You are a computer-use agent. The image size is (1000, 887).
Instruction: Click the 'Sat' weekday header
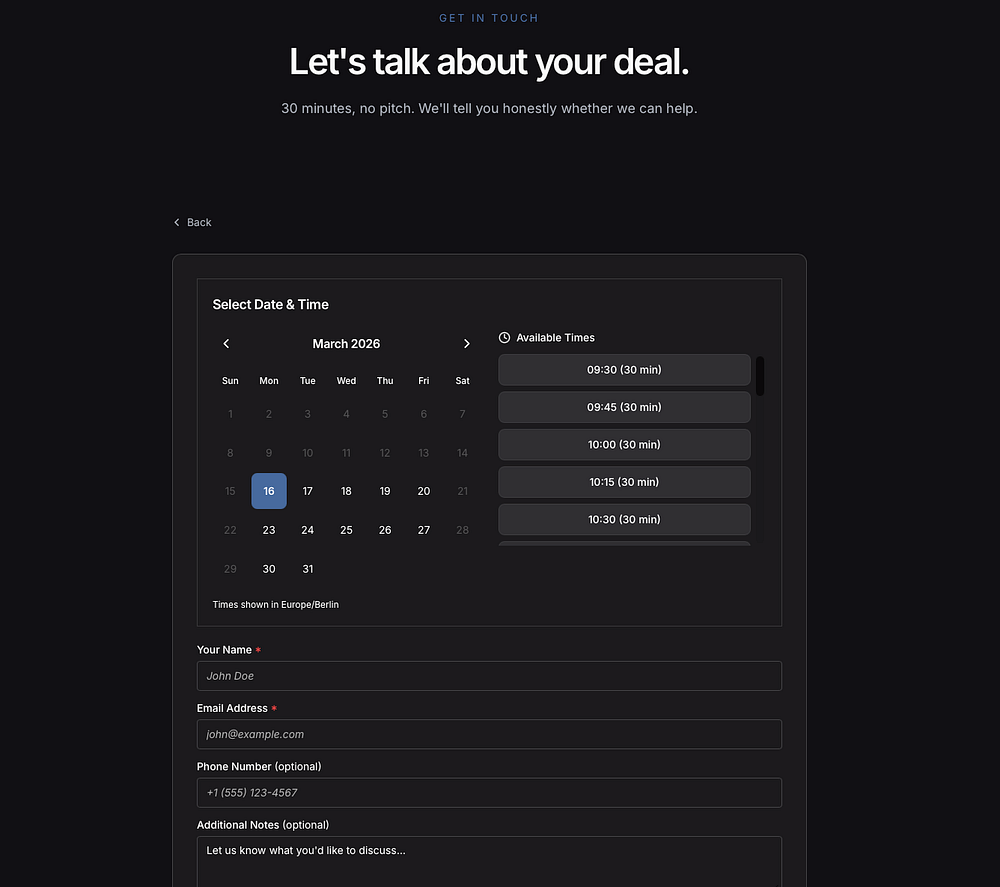[x=462, y=381]
